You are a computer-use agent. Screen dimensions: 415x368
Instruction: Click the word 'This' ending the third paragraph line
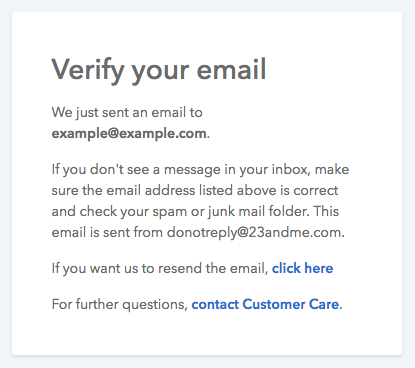coord(326,211)
